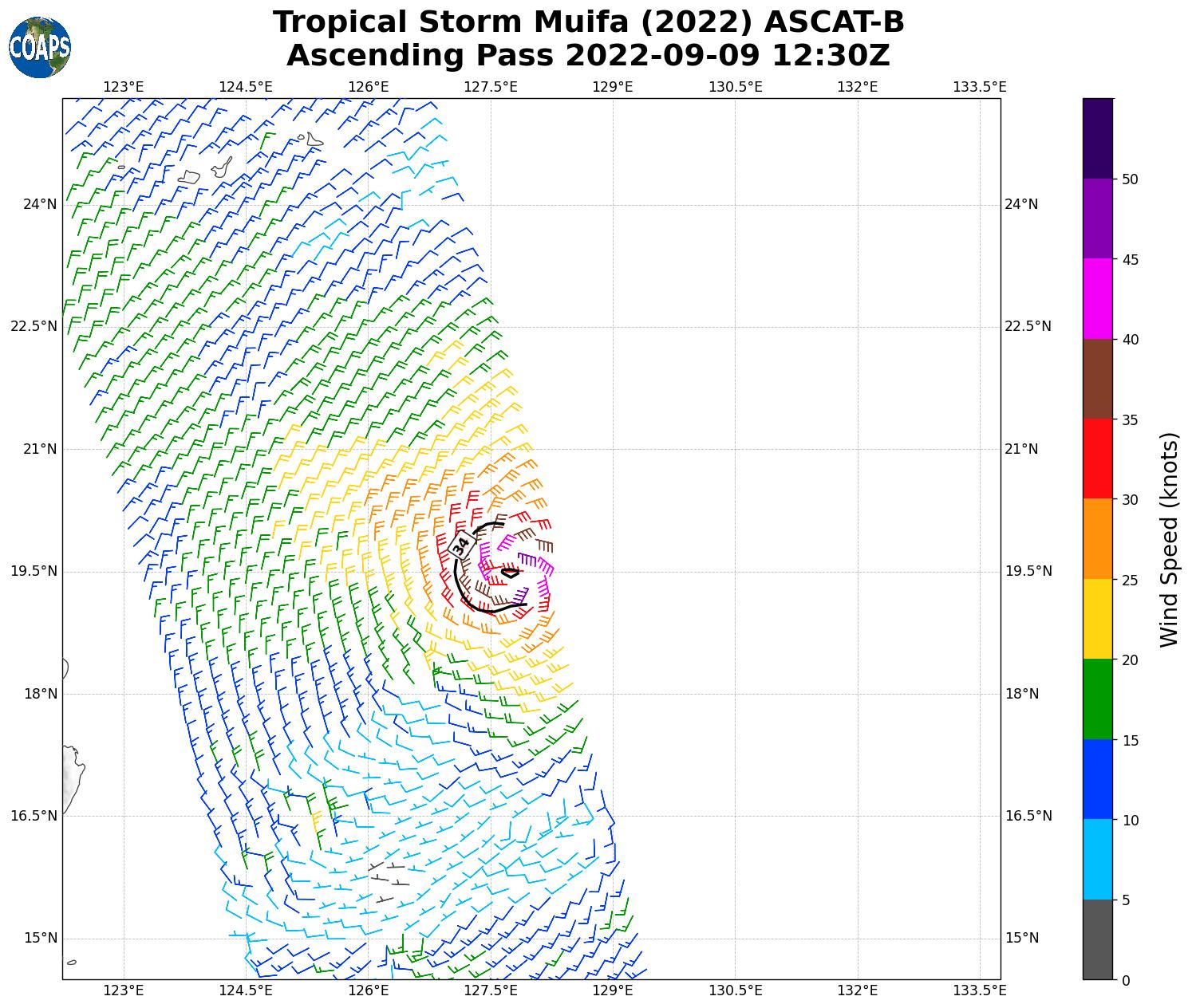1192x1008 pixels.
Task: Click the 129°E label on top axis
Action: (612, 87)
